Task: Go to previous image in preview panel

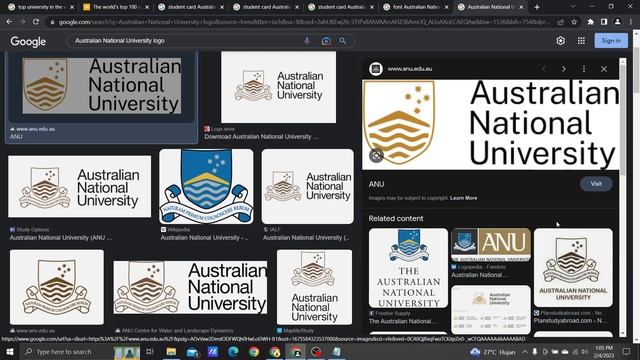Action: 544,69
